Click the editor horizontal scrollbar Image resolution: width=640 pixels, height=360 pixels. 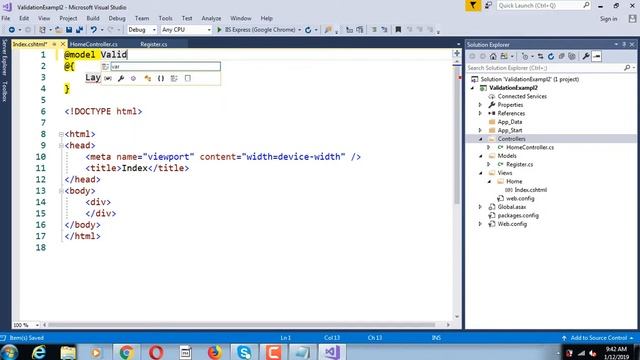click(x=241, y=325)
